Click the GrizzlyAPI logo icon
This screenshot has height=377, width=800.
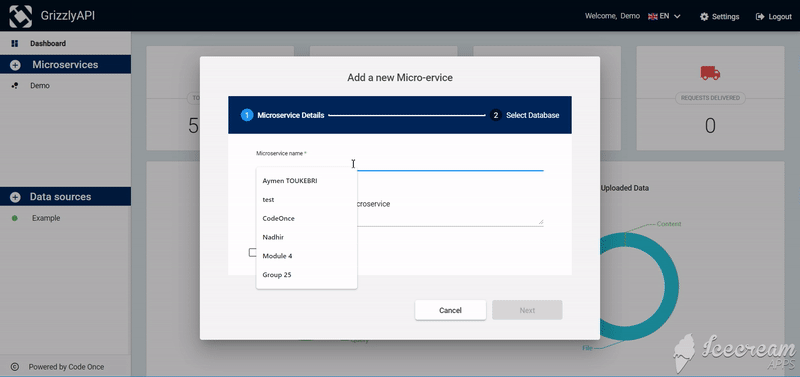coord(20,16)
